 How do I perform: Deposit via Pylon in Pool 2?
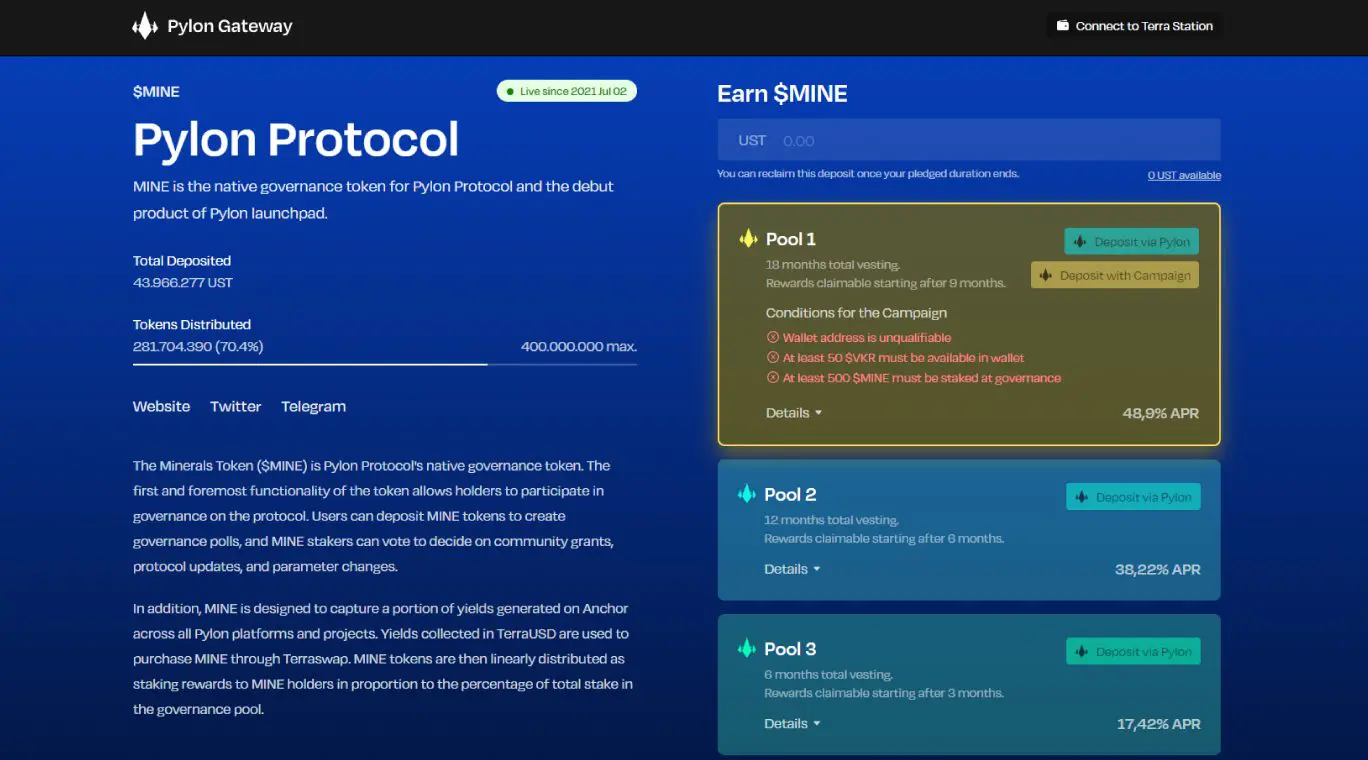(x=1133, y=497)
